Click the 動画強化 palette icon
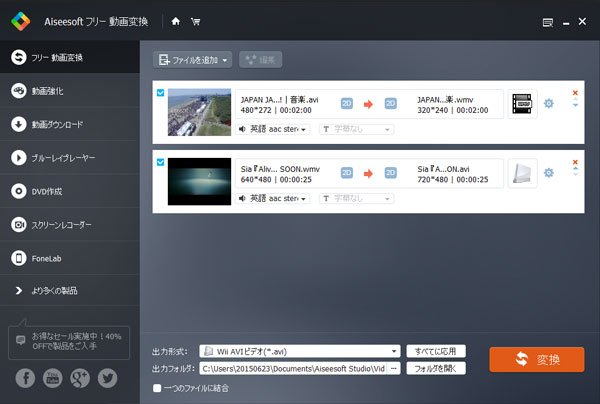 19,91
